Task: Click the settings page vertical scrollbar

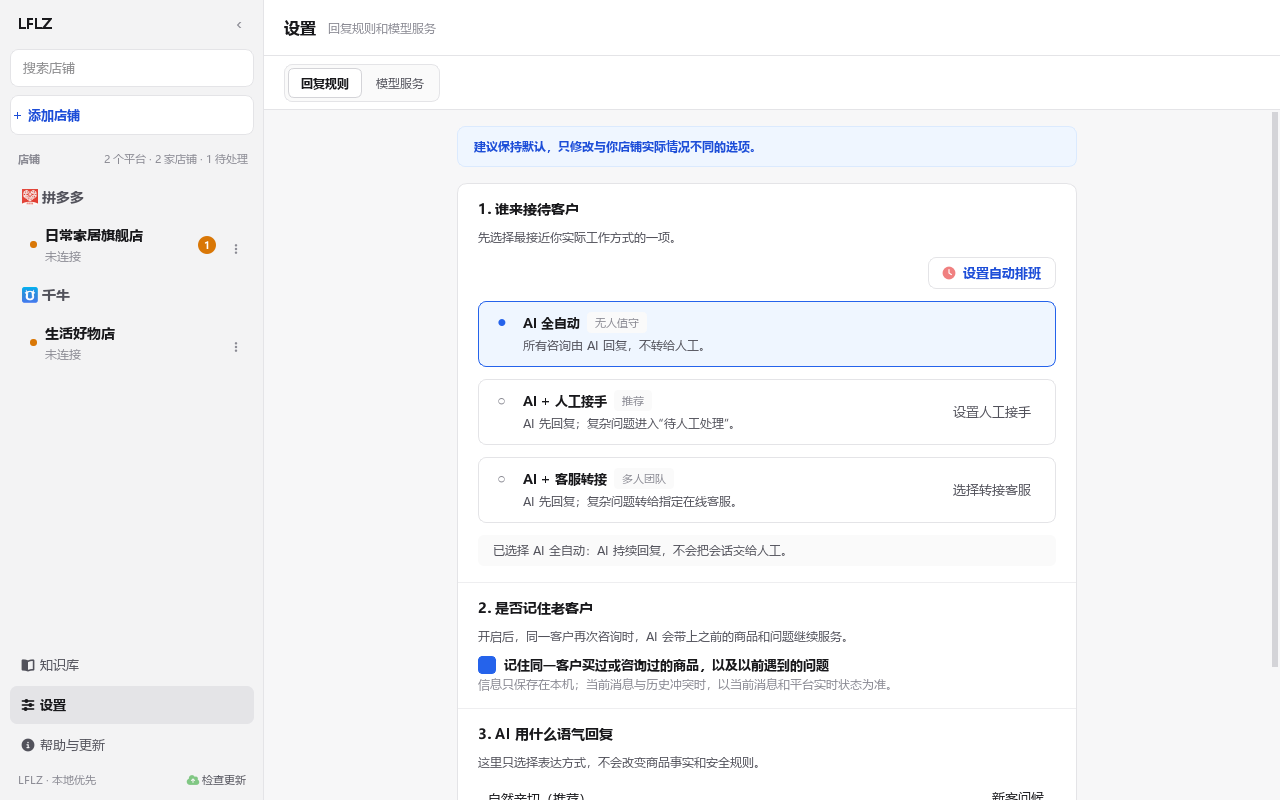Action: [x=1275, y=389]
